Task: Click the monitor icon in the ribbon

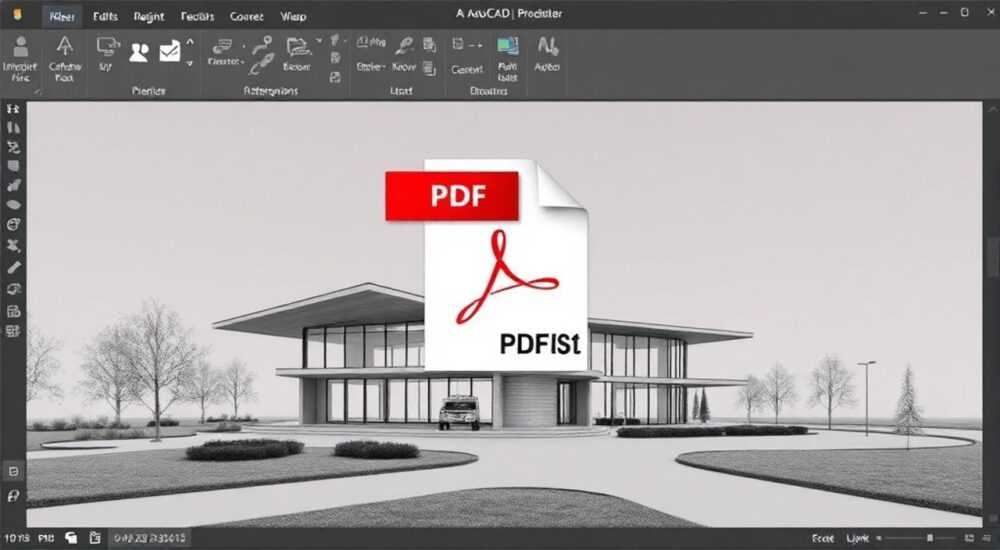Action: pos(107,46)
